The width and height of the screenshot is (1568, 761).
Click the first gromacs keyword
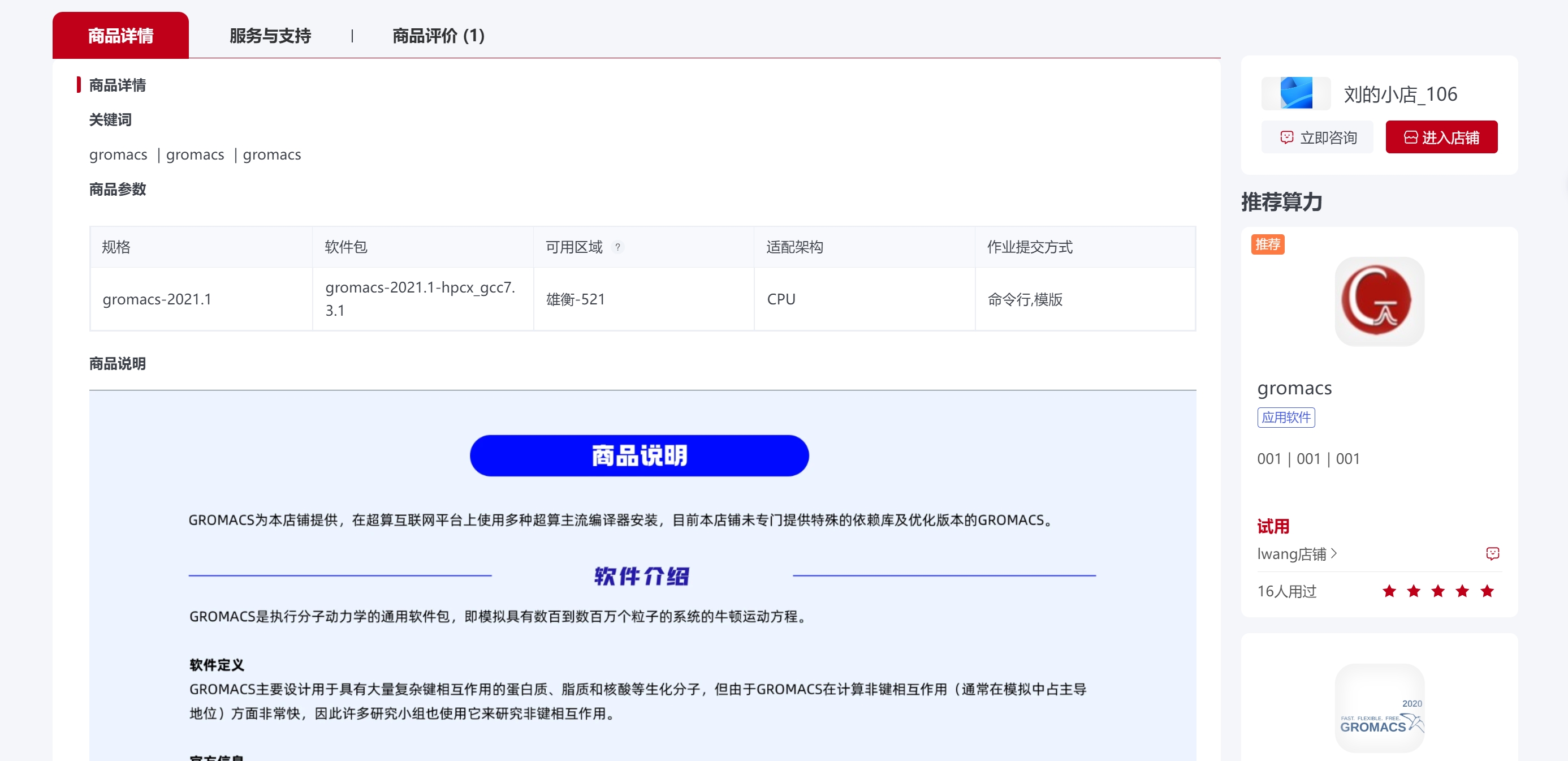[x=118, y=155]
